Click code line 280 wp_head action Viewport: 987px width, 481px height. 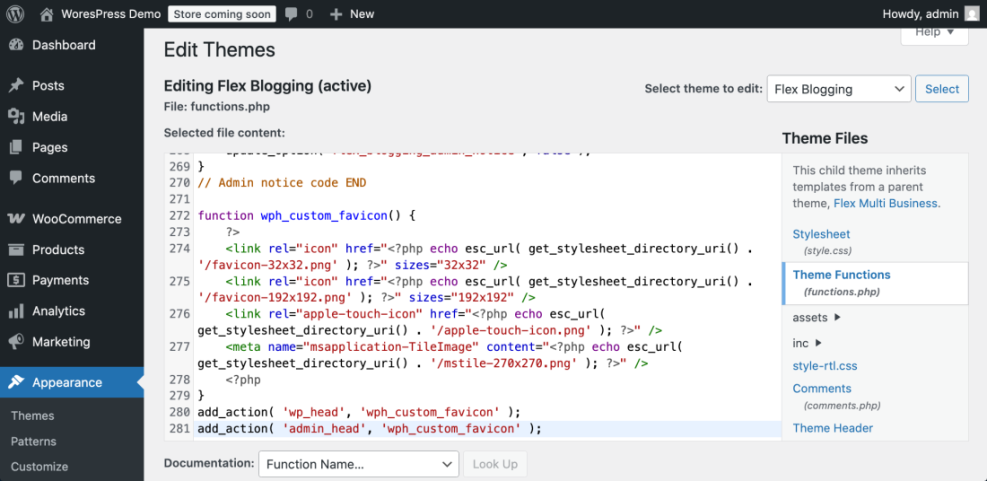359,412
